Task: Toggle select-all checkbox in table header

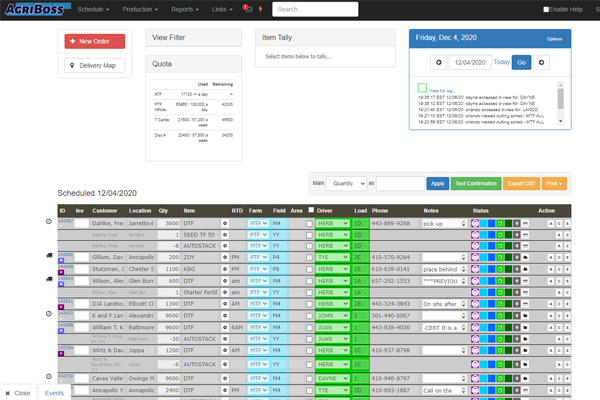Action: [x=311, y=210]
